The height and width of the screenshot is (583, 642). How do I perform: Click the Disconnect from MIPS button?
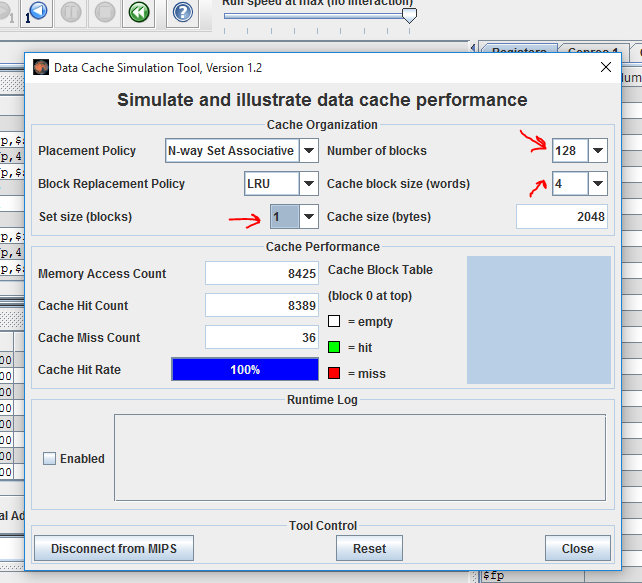pyautogui.click(x=114, y=548)
